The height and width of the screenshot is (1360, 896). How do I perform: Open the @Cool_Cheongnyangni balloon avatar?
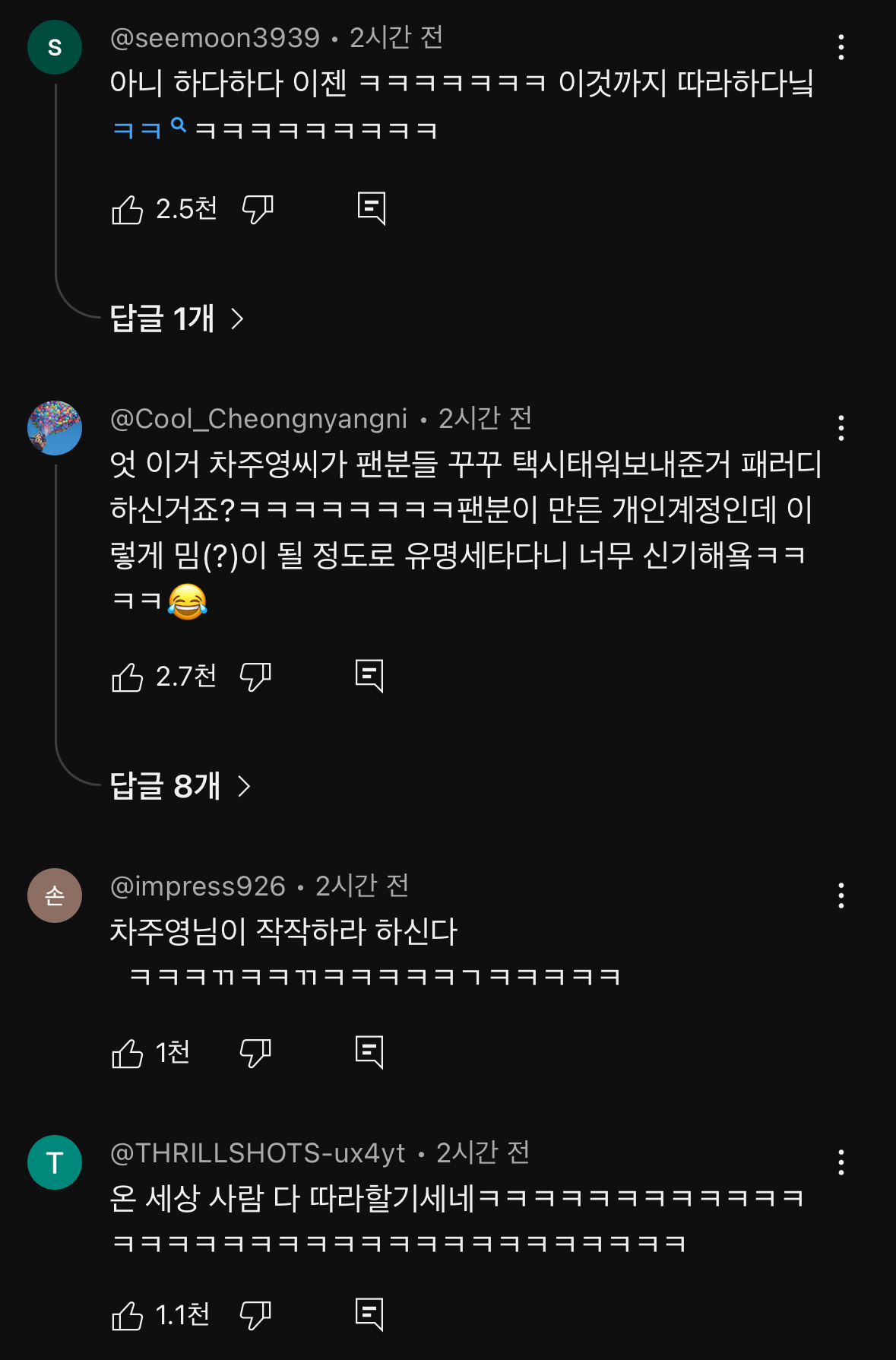pos(55,428)
